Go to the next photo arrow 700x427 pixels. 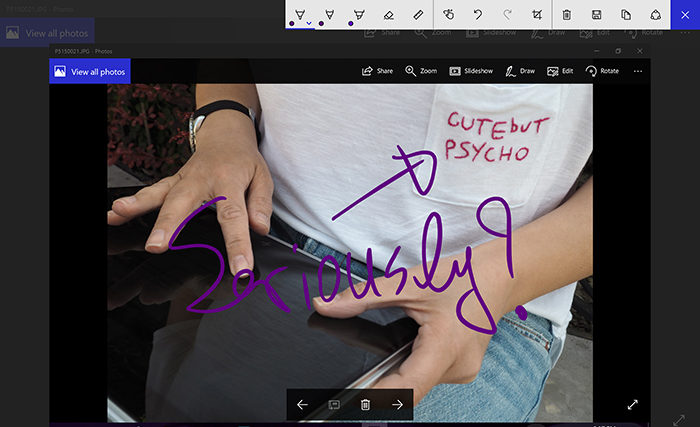pos(397,405)
